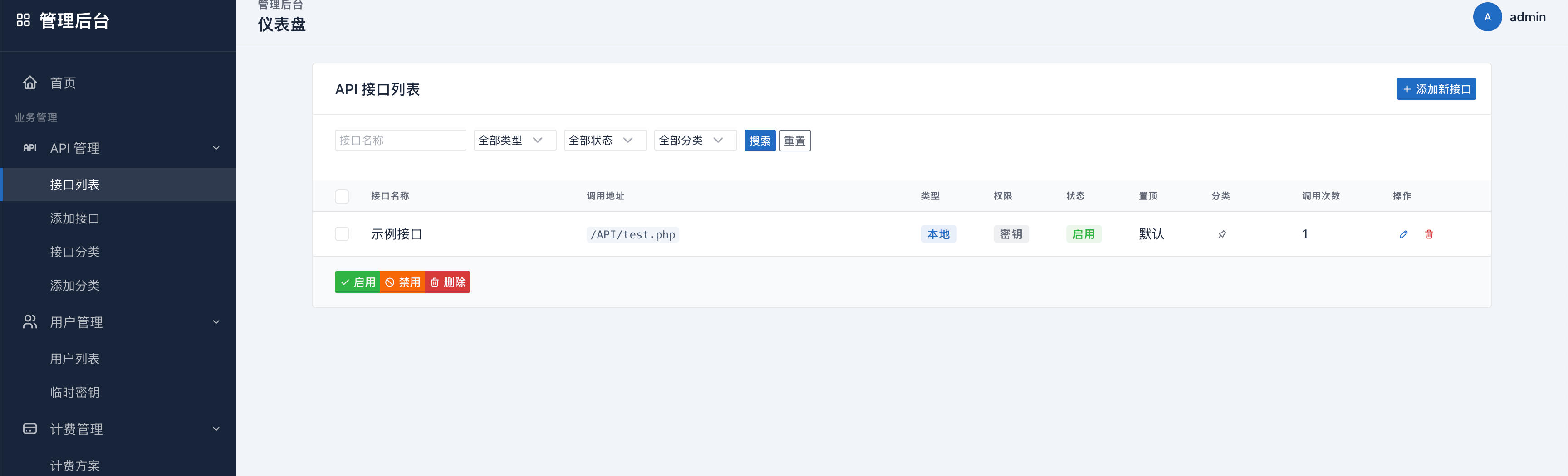Open 接口列表 in the sidebar
The image size is (1568, 476).
118,184
